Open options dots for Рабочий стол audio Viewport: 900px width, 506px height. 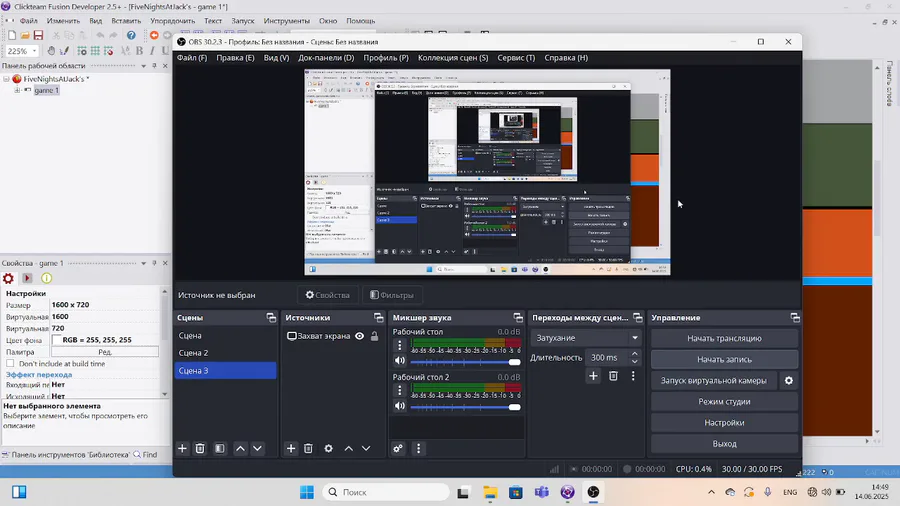[400, 345]
